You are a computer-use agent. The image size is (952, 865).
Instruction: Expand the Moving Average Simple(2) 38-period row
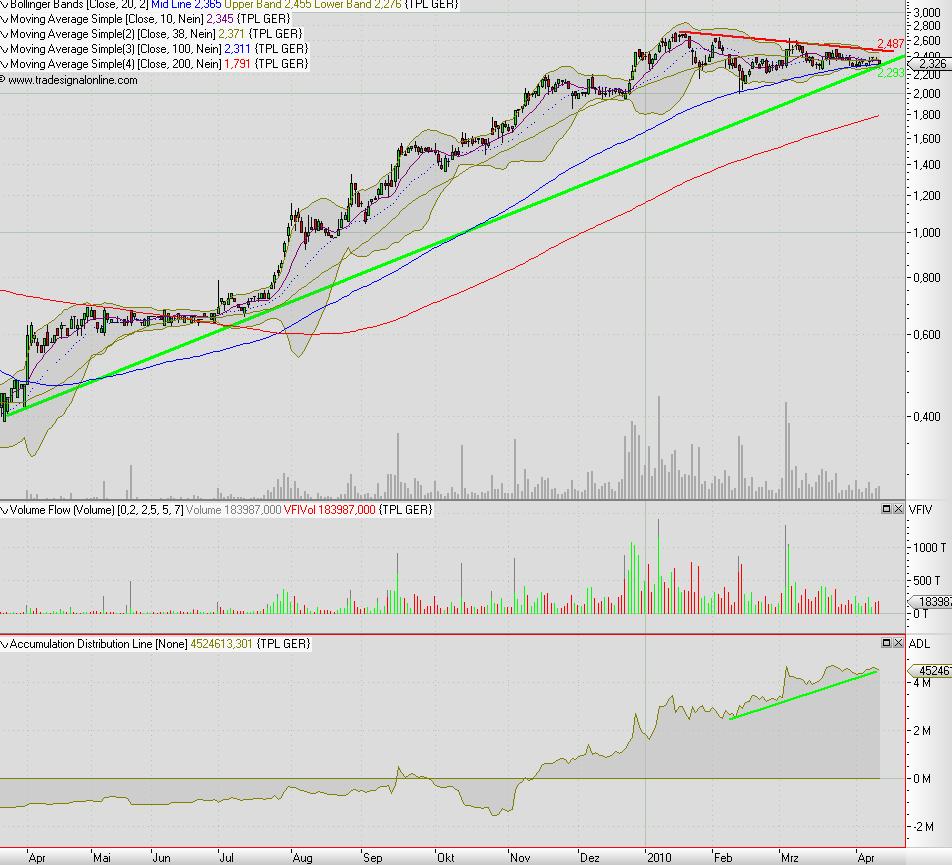click(5, 33)
